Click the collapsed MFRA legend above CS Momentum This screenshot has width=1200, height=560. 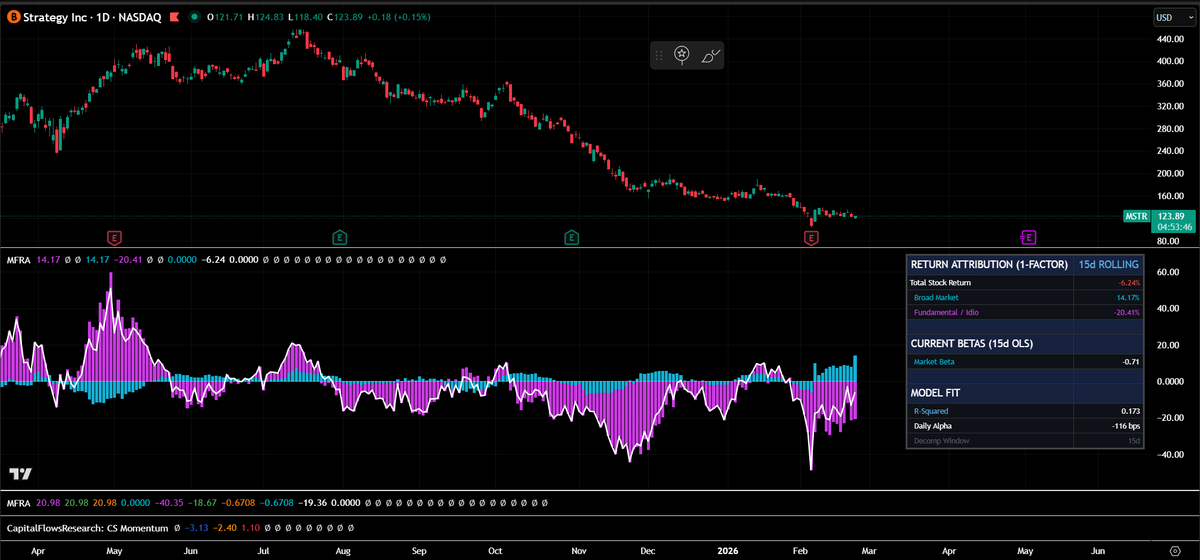tap(18, 502)
